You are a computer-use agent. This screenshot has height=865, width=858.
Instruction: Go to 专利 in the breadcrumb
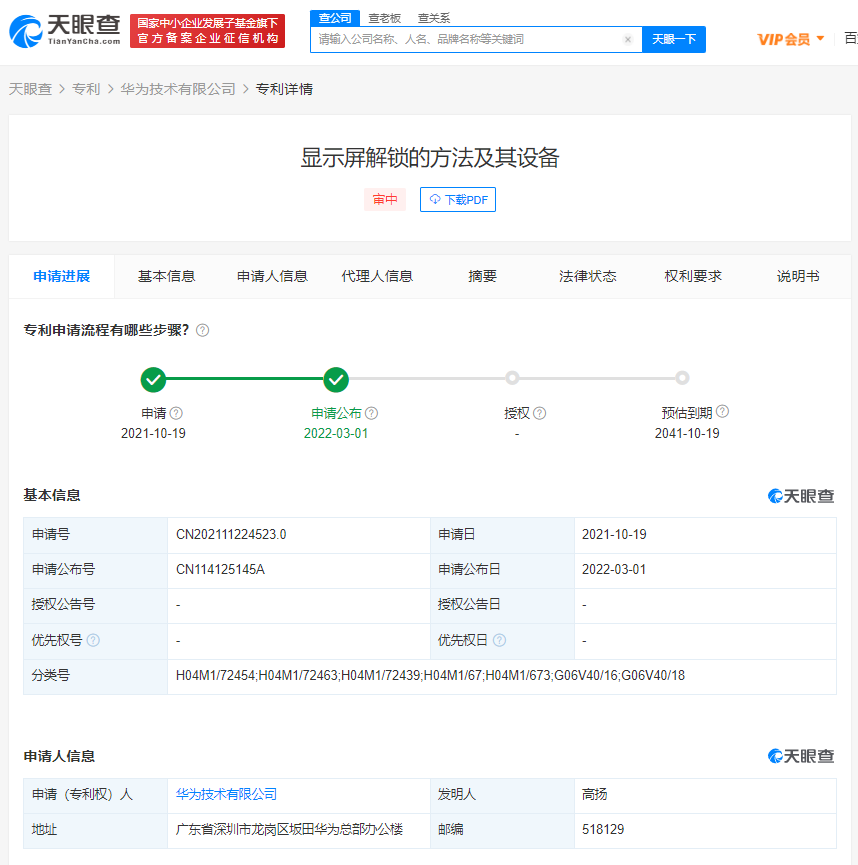[x=86, y=89]
